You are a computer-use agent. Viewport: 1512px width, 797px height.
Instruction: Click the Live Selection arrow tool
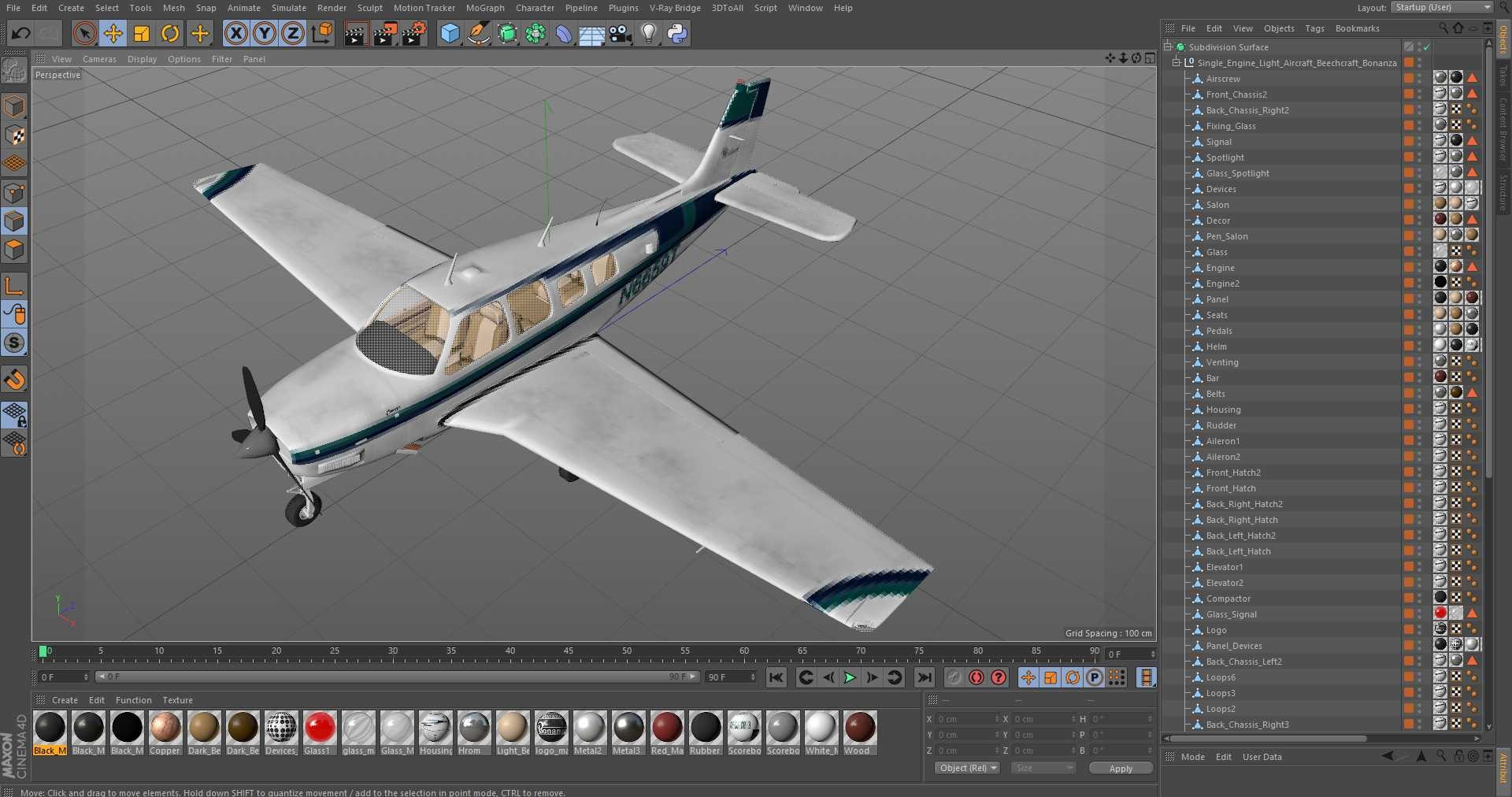pos(85,33)
